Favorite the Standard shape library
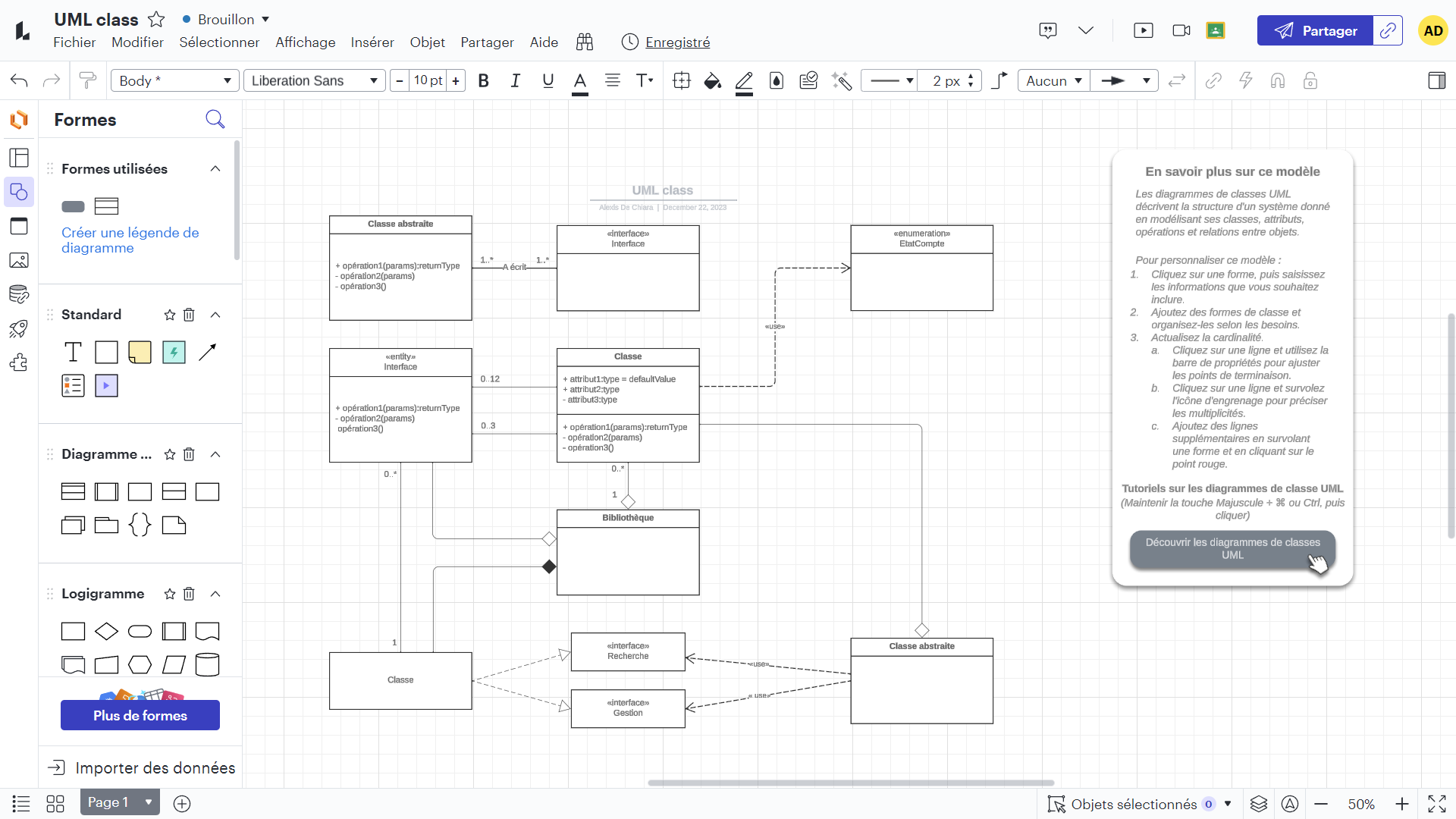Viewport: 1456px width, 819px height. coord(170,315)
